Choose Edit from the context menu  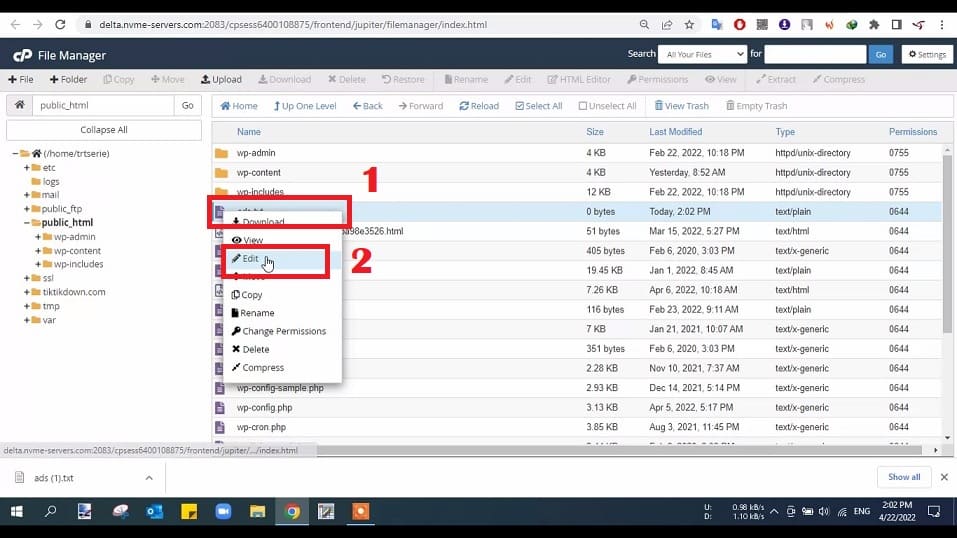click(x=250, y=259)
